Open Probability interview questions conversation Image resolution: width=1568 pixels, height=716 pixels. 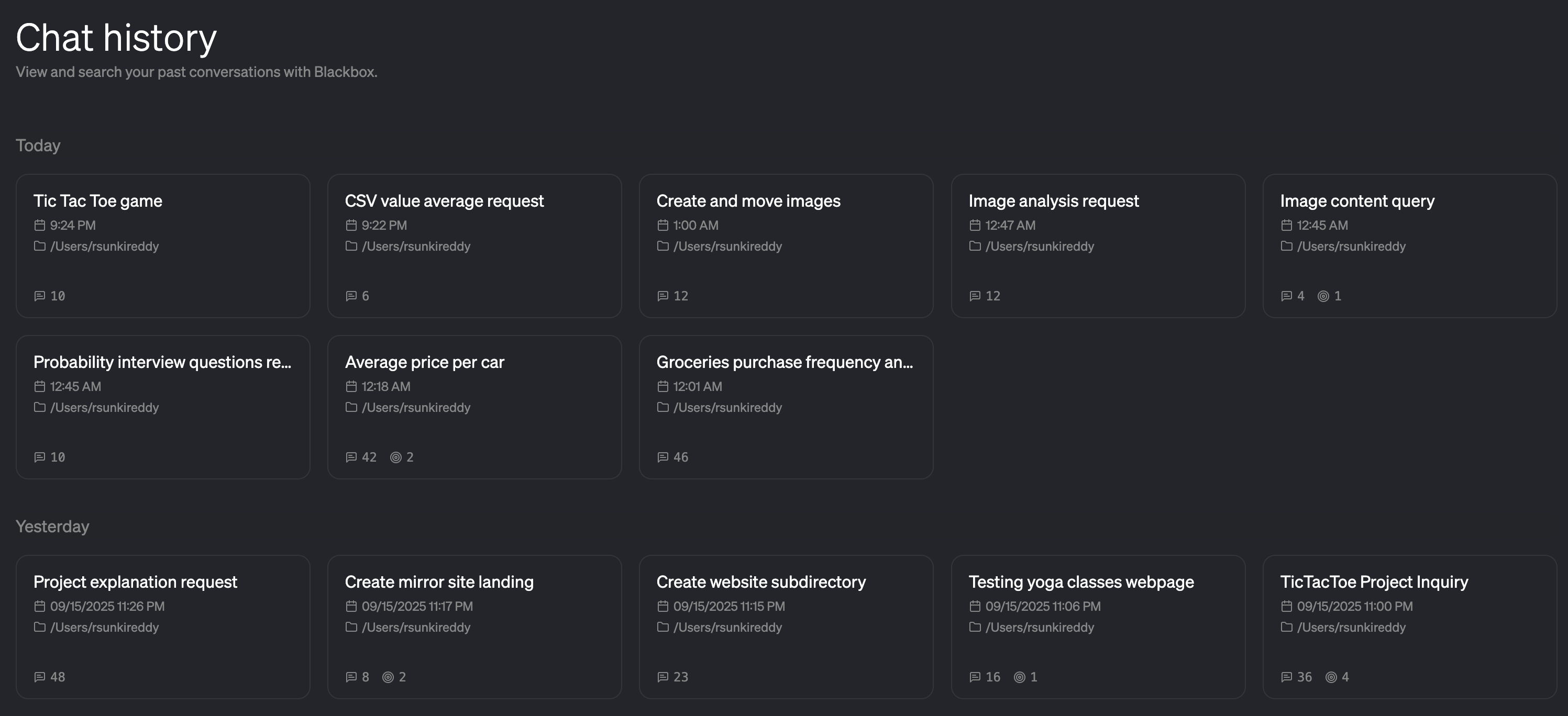(x=162, y=407)
